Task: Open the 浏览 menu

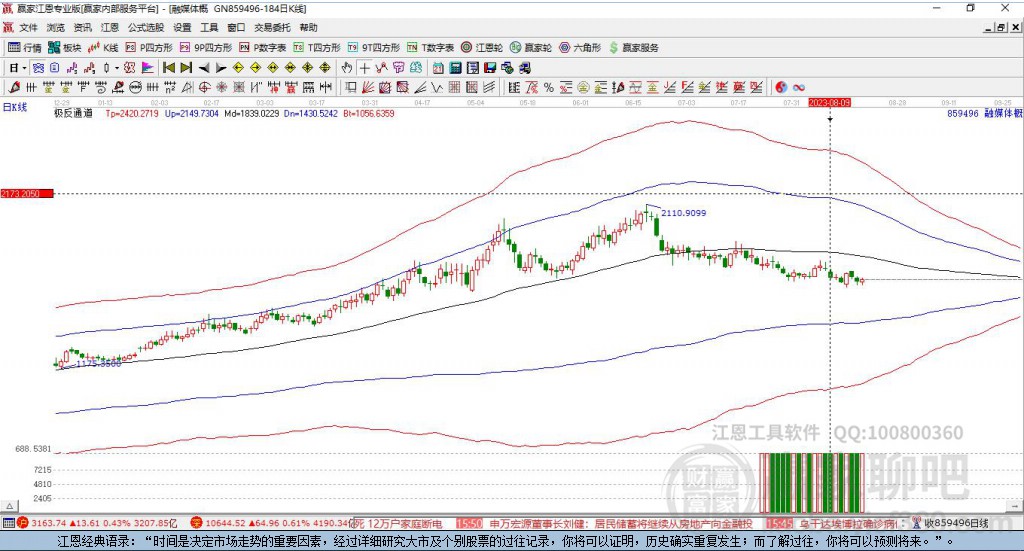Action: point(56,27)
